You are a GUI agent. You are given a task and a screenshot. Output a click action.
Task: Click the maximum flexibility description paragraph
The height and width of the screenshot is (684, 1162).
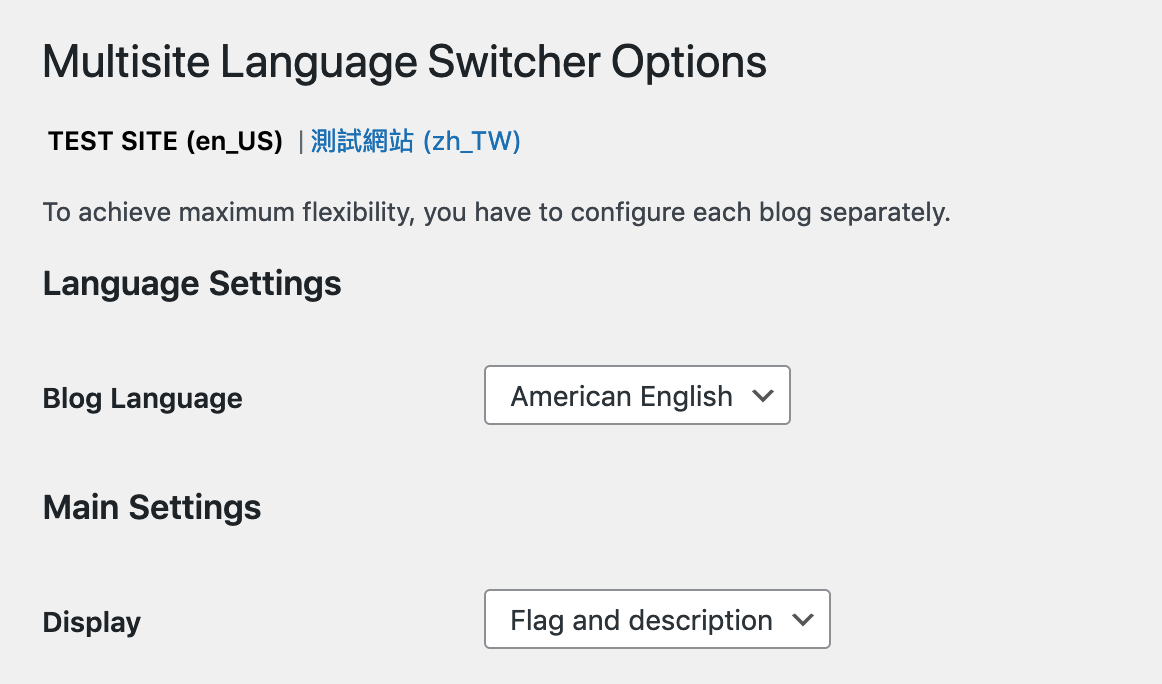click(496, 213)
